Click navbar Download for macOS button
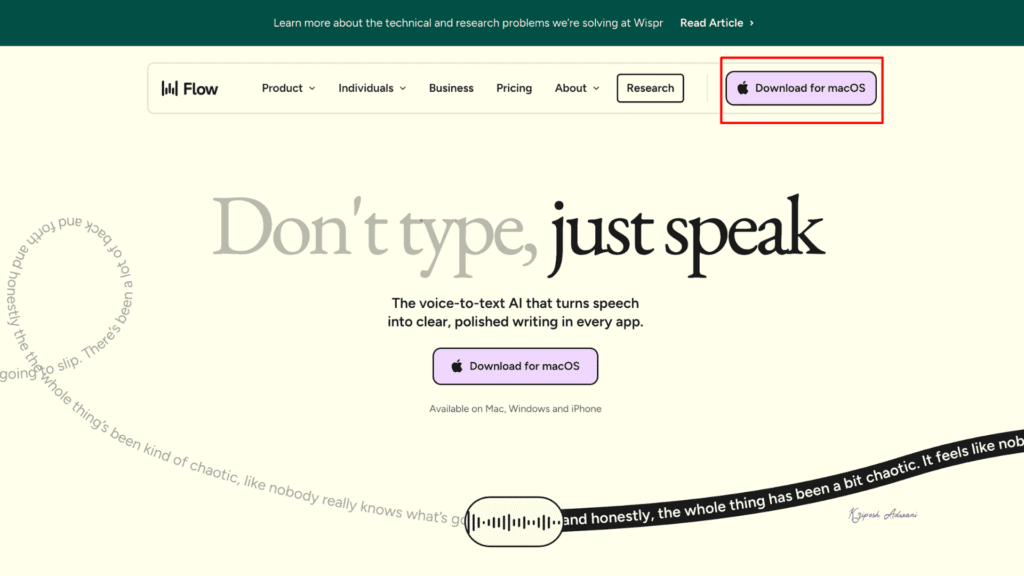The height and width of the screenshot is (576, 1024). 801,88
